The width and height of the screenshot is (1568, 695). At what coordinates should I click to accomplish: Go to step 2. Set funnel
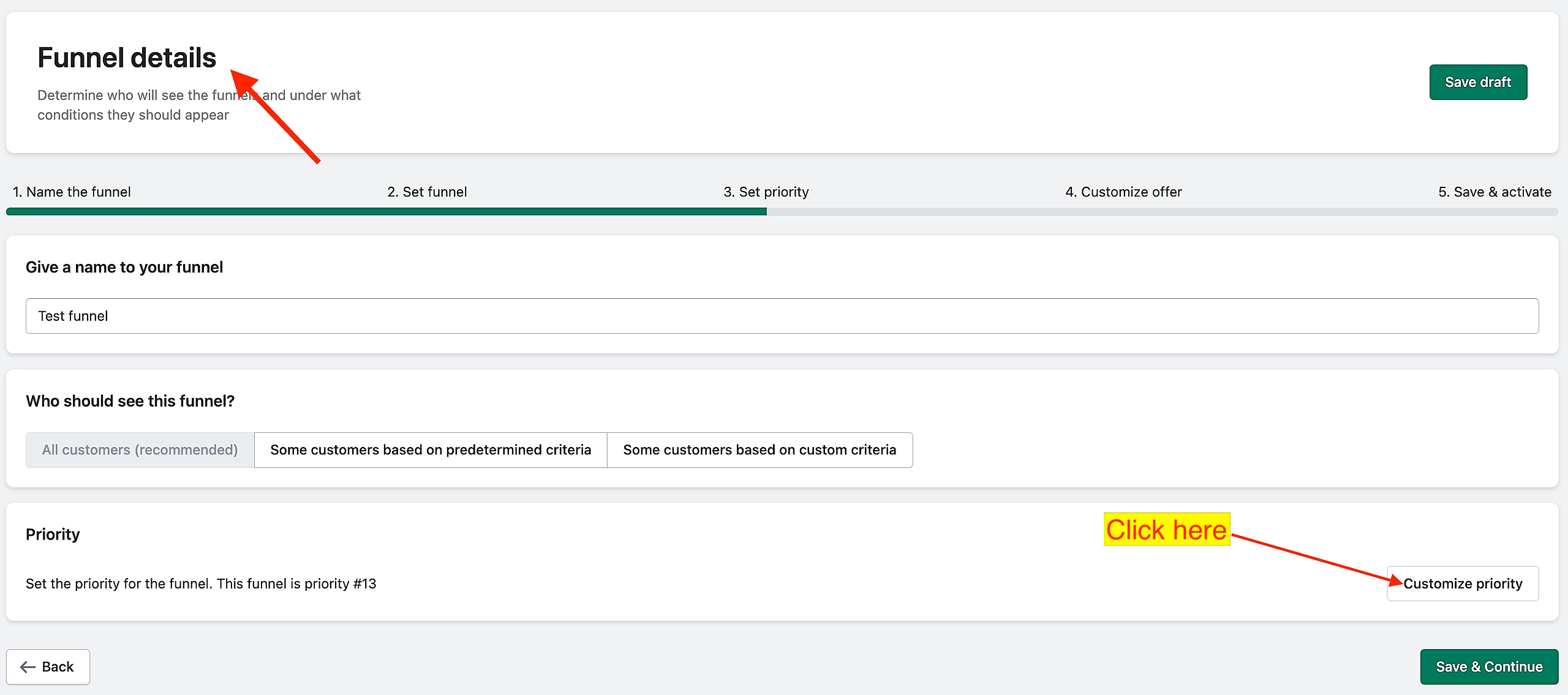pos(427,192)
